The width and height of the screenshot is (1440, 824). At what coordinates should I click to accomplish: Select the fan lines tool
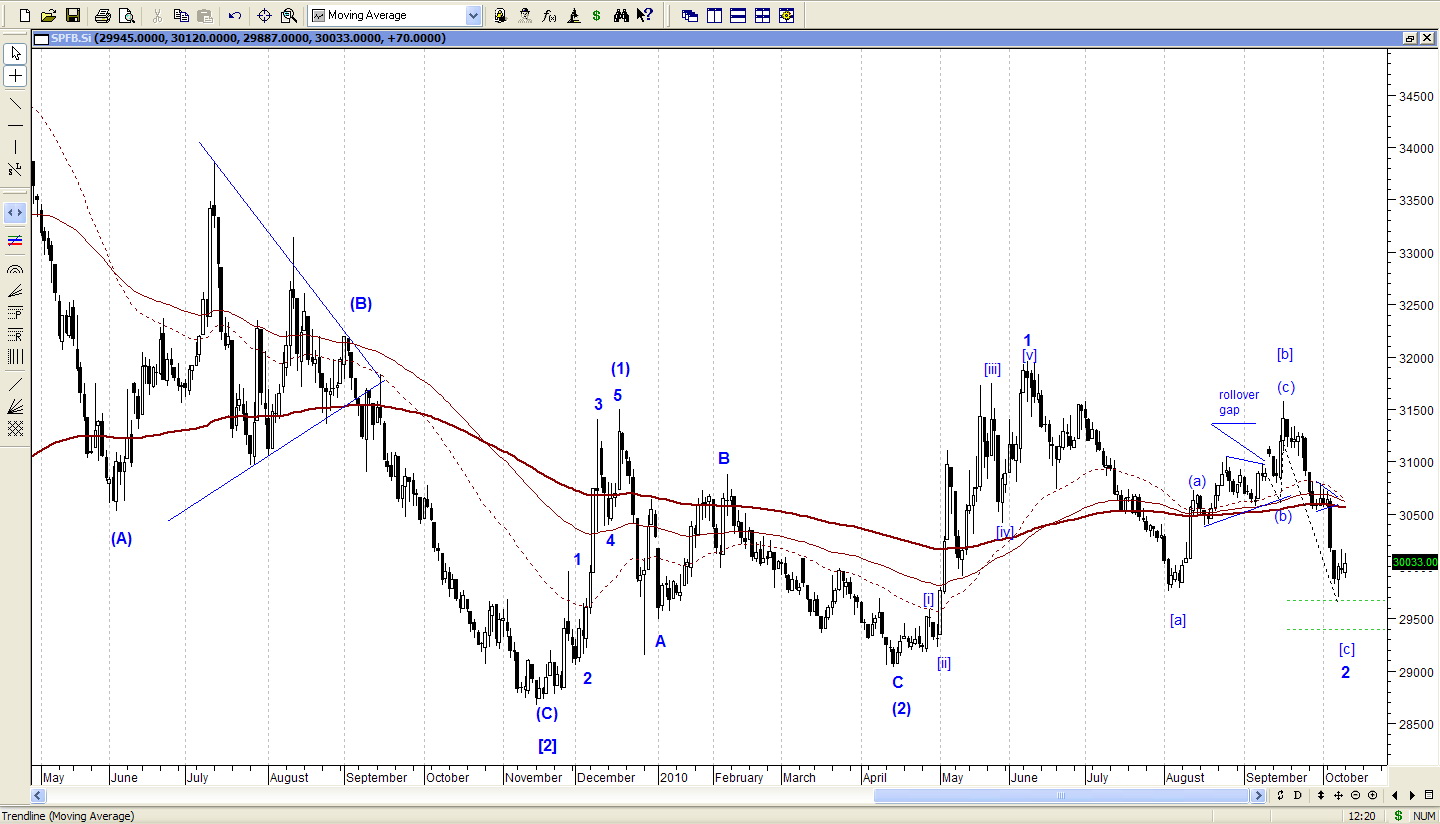(x=15, y=291)
